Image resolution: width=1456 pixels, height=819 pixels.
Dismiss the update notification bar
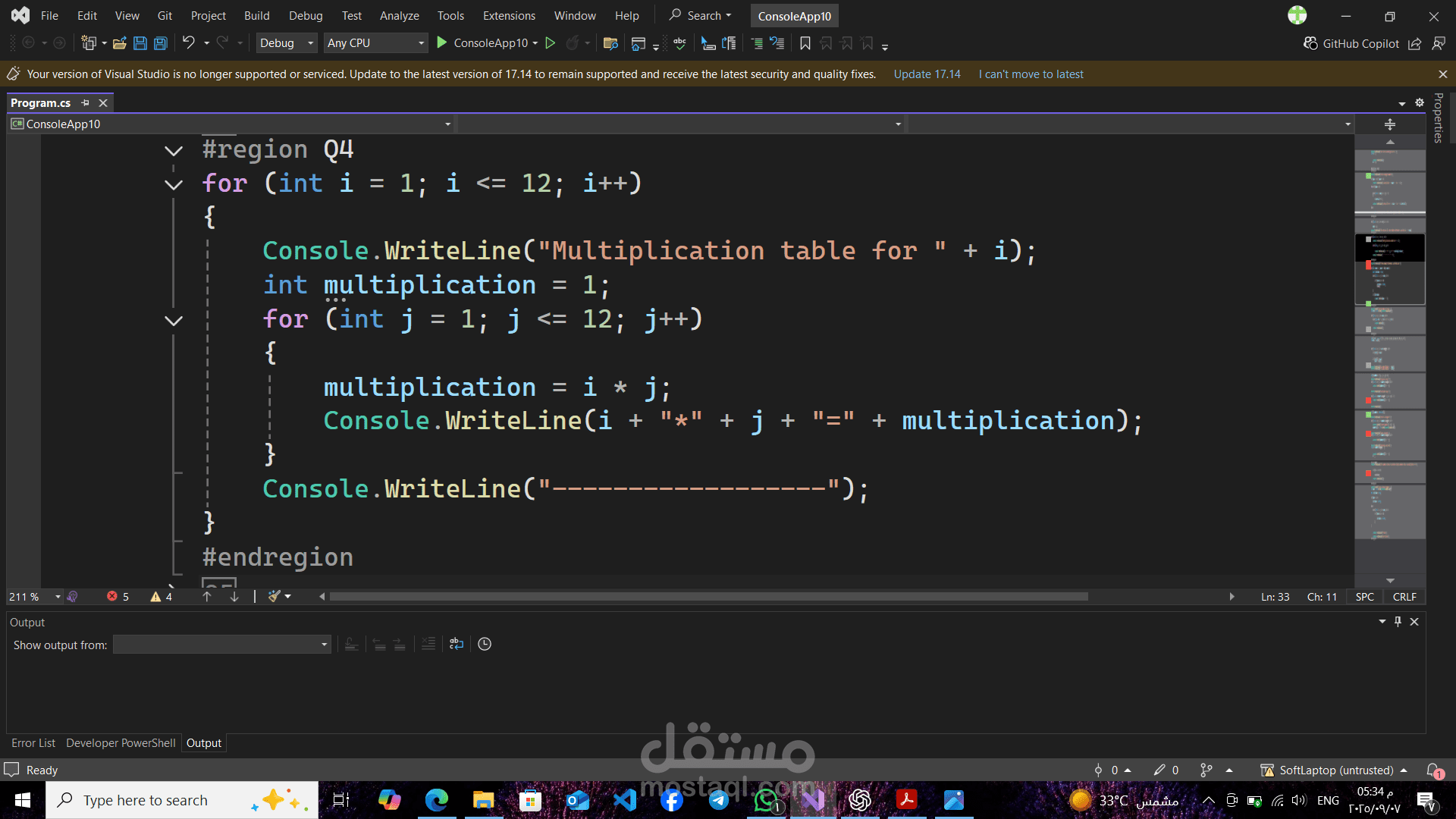1442,74
